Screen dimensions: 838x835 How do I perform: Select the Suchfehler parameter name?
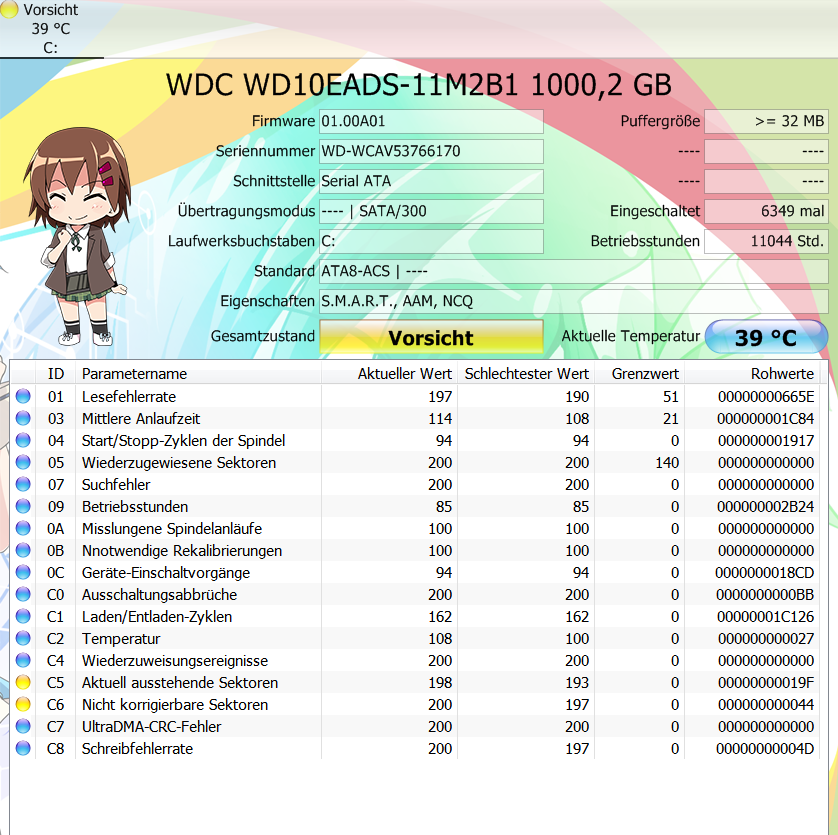click(116, 484)
